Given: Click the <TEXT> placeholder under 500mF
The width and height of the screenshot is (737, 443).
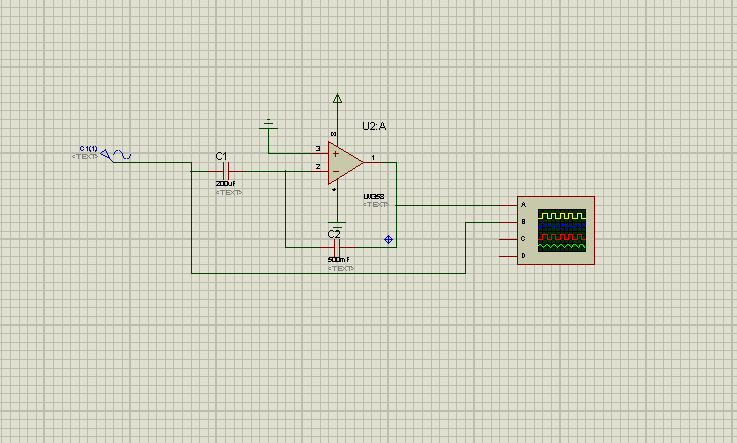Looking at the screenshot, I should click(x=341, y=269).
